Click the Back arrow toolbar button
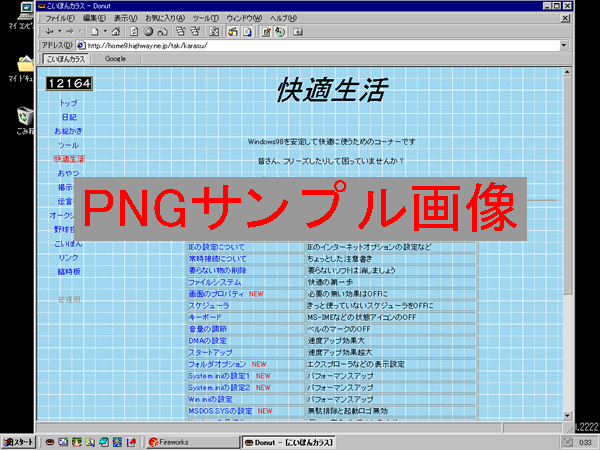Image resolution: width=600 pixels, height=450 pixels. tap(48, 32)
